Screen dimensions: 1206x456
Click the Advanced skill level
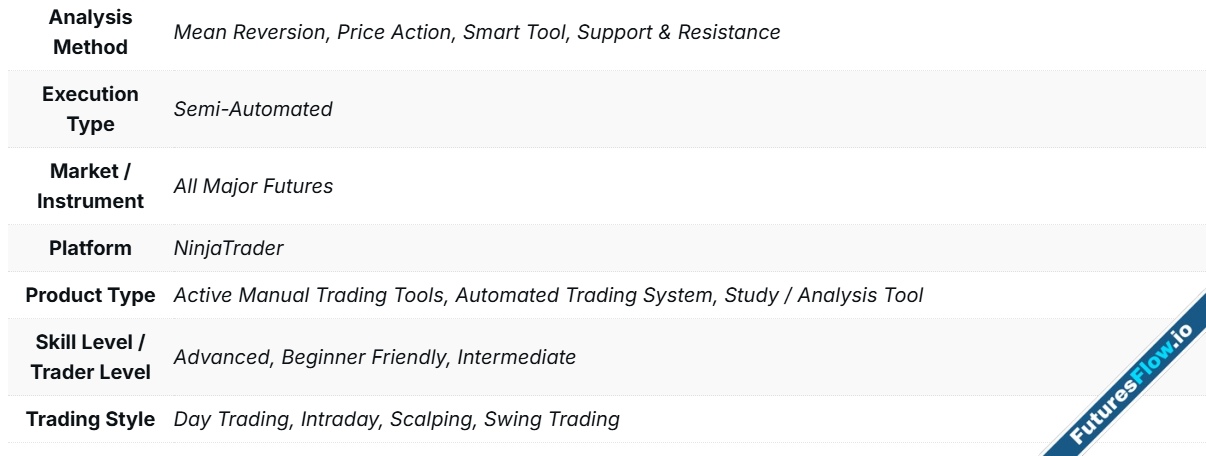[221, 357]
